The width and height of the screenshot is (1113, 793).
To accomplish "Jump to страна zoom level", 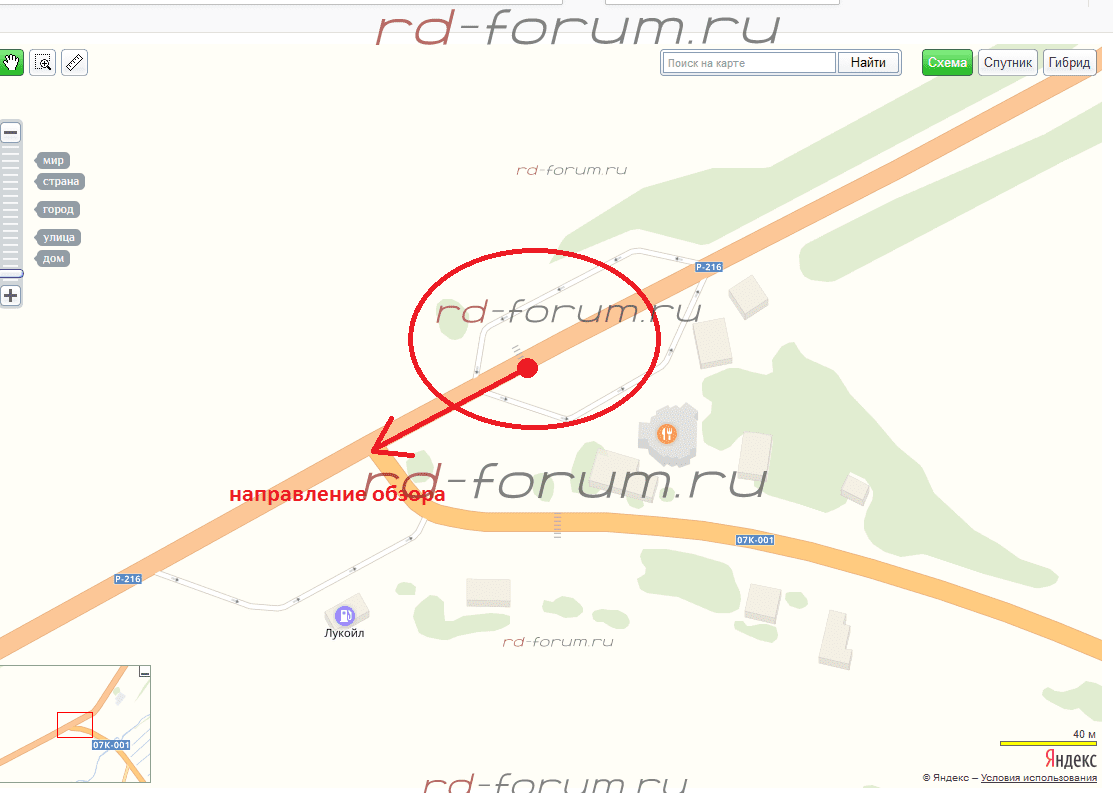I will 60,182.
